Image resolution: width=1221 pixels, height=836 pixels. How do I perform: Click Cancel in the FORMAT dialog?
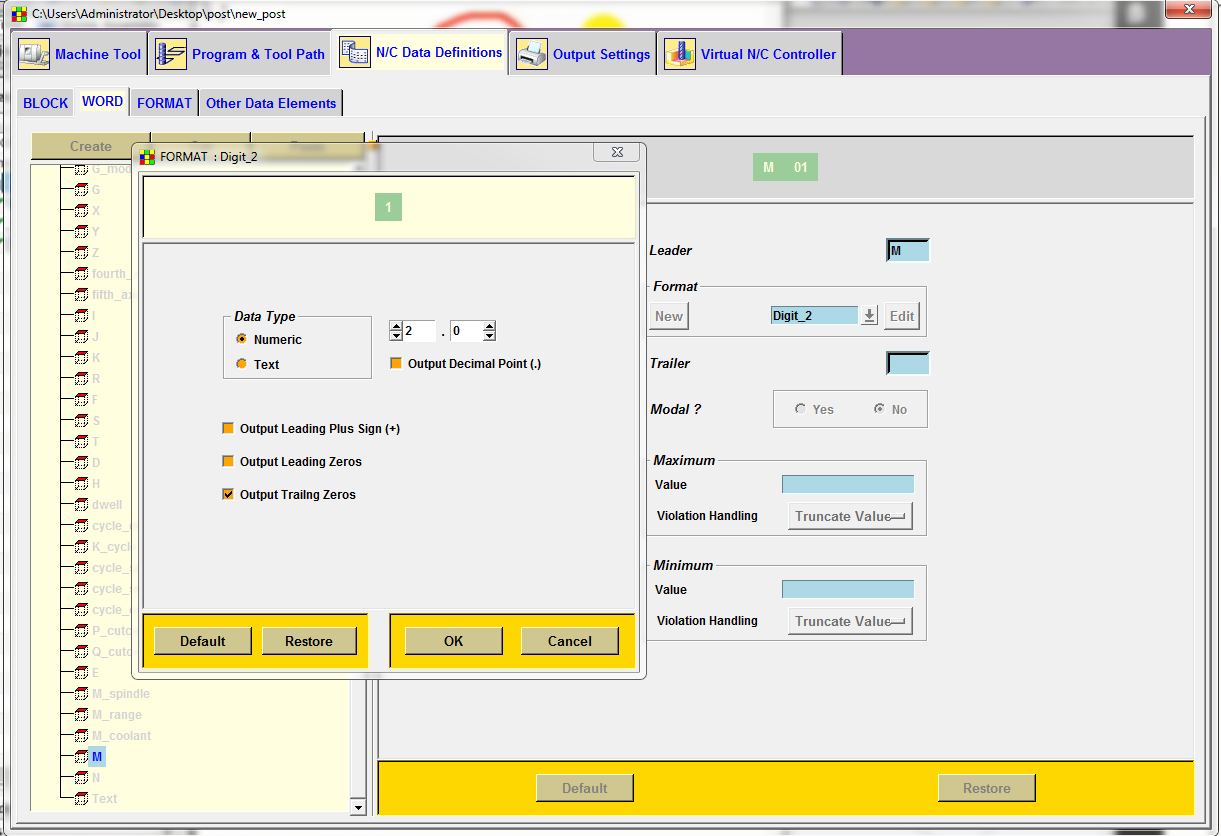[x=570, y=641]
